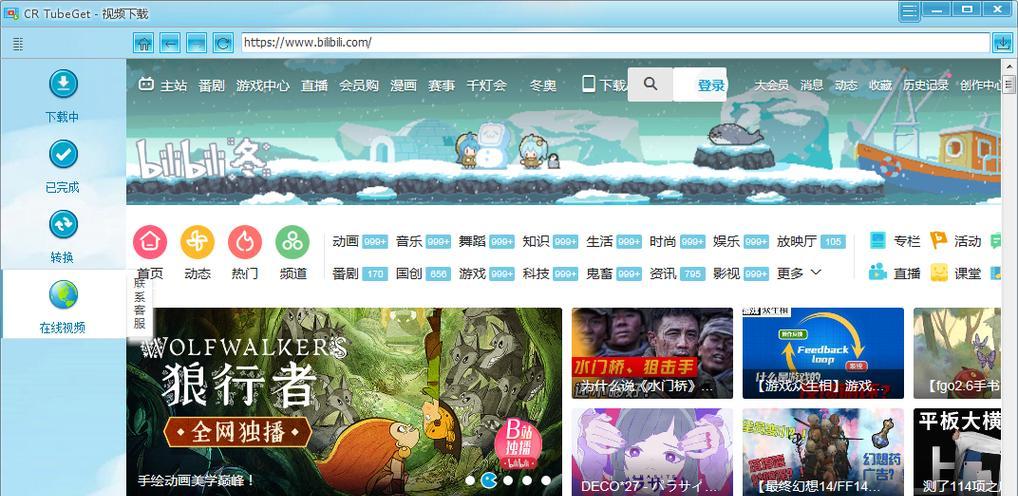Open the 最终幻想14 video thumbnail

click(x=823, y=452)
